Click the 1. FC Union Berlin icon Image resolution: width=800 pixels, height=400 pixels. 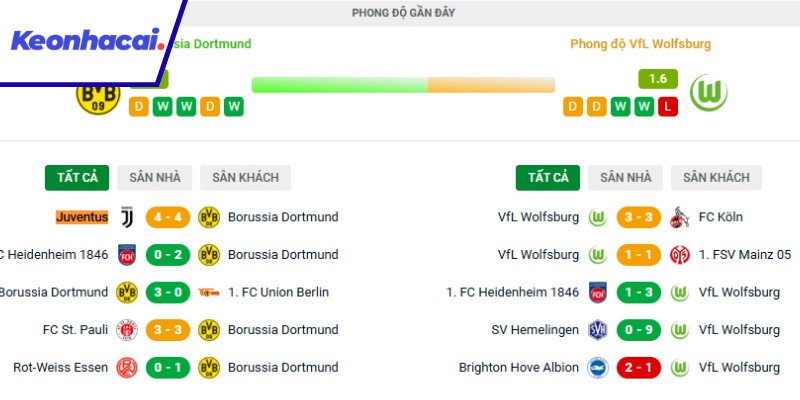(209, 293)
